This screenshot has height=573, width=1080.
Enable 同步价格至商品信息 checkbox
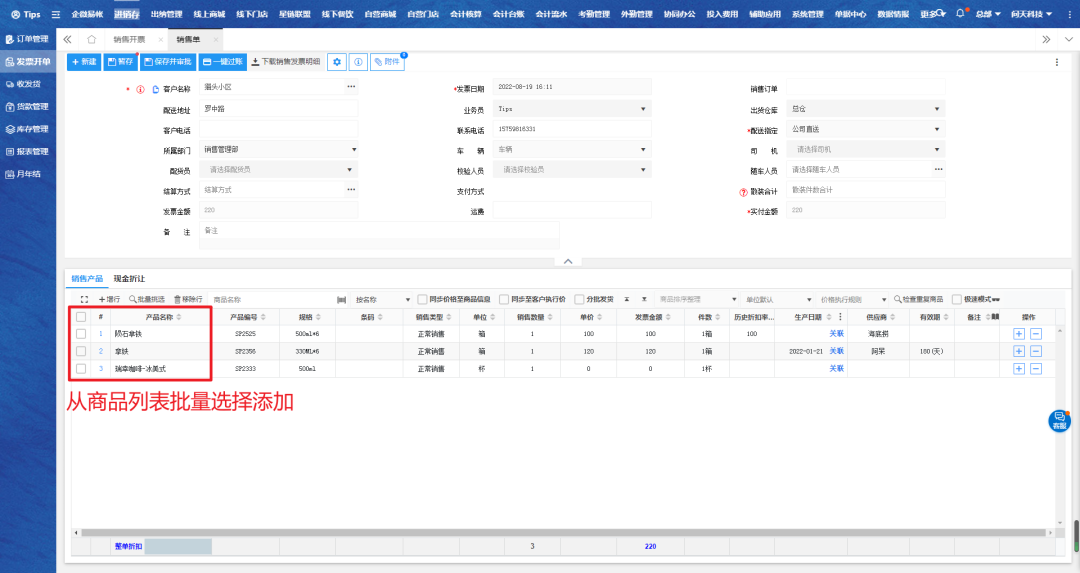422,299
